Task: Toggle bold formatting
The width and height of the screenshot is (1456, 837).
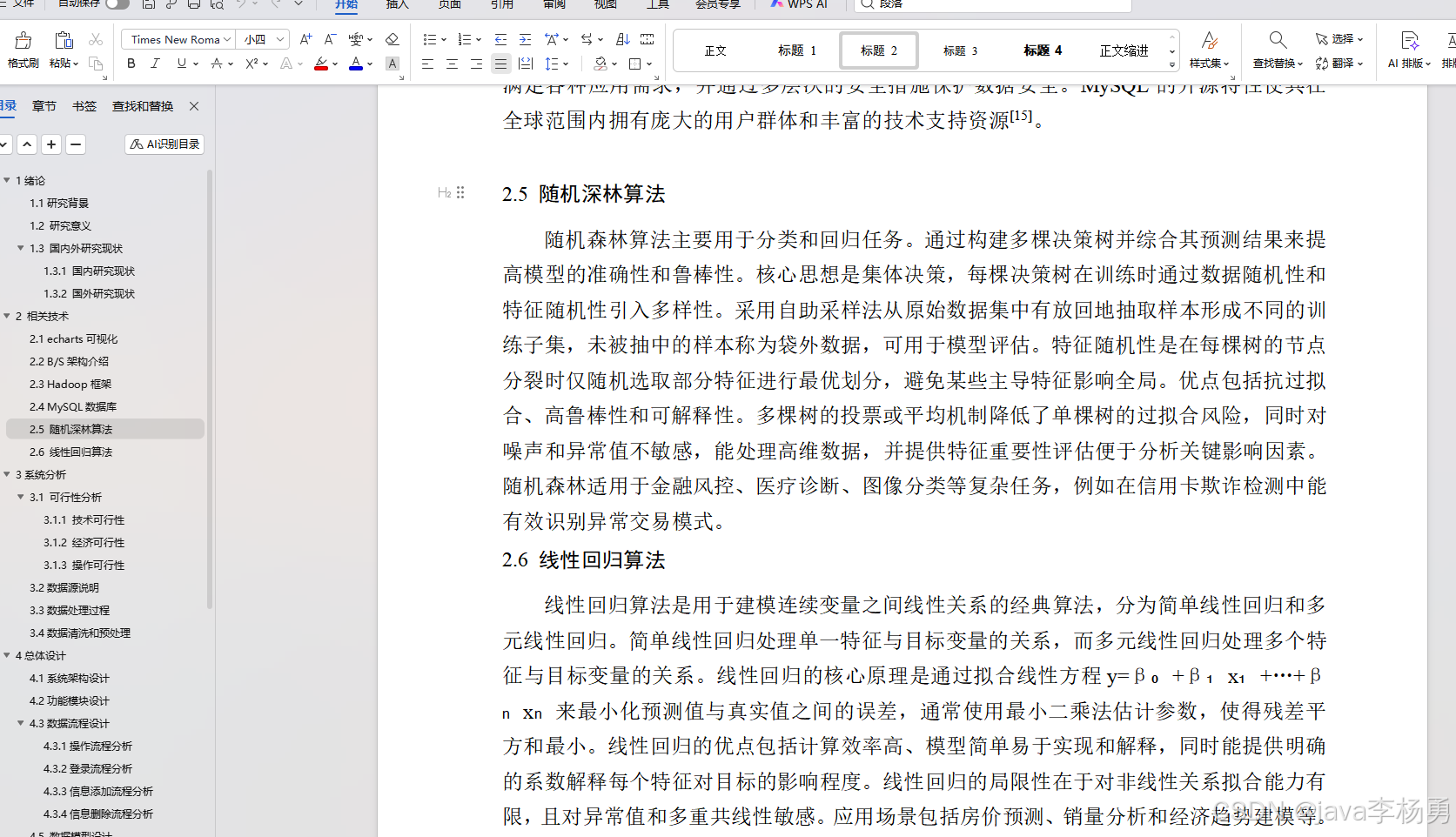Action: pyautogui.click(x=131, y=64)
